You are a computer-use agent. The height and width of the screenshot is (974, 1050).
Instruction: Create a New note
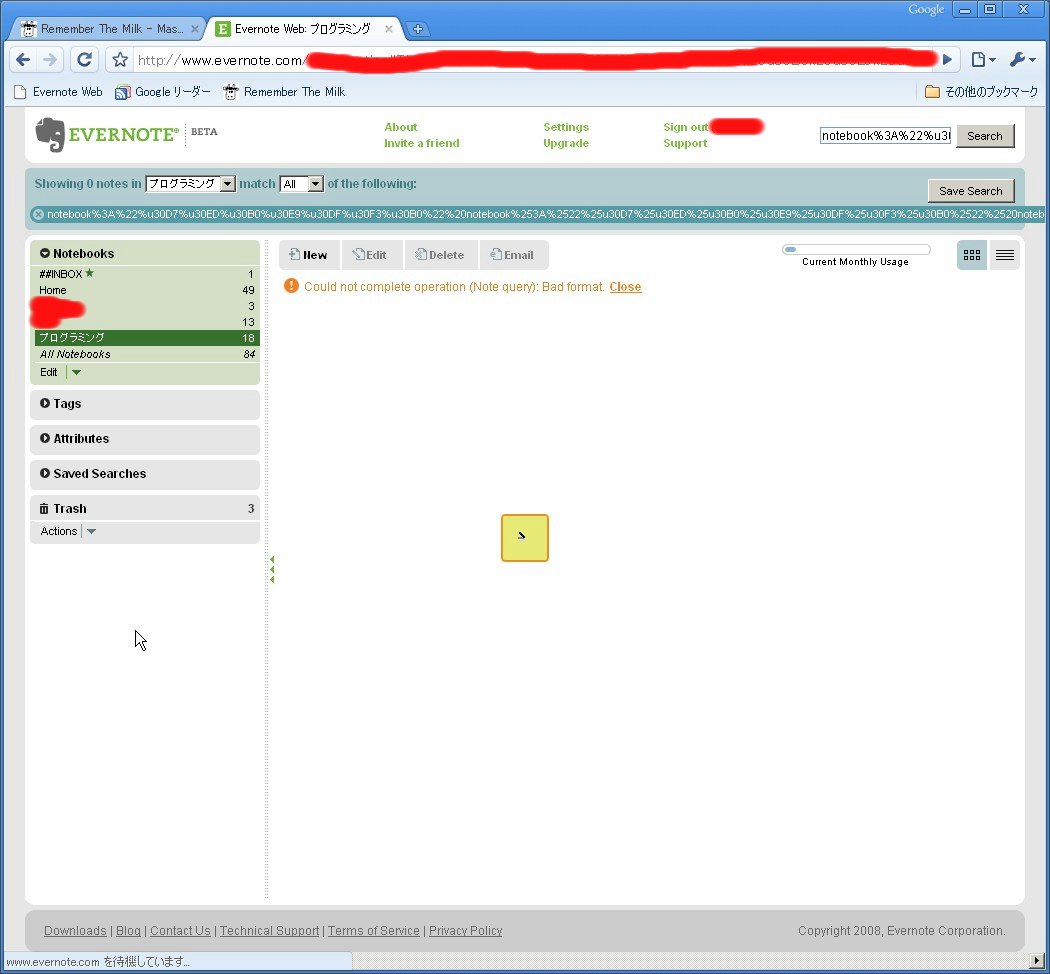tap(309, 254)
